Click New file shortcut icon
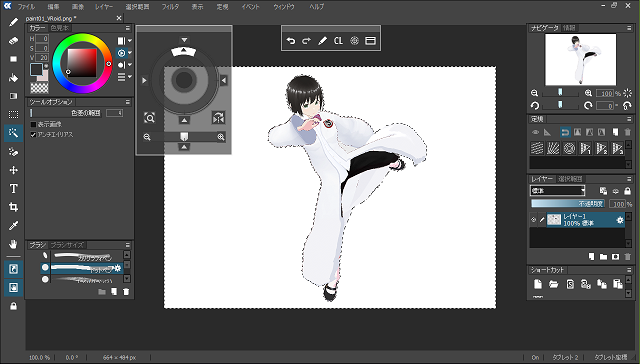This screenshot has height=364, width=640. (538, 284)
